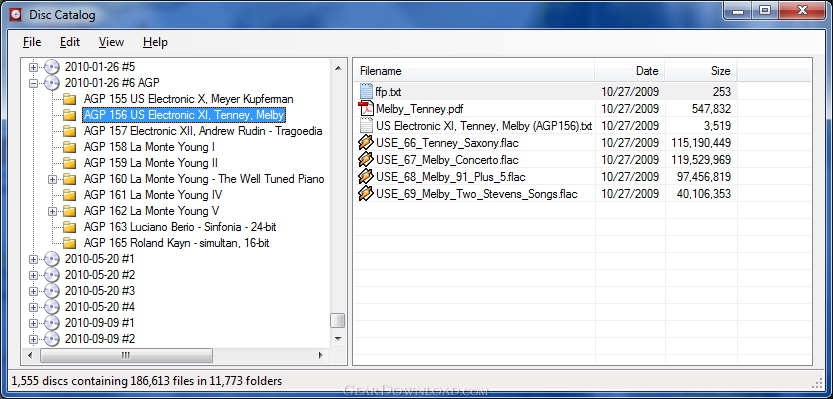Screen dimensions: 833x399
Task: Click the tree pane's vertical scroll down arrow
Action: tap(338, 338)
